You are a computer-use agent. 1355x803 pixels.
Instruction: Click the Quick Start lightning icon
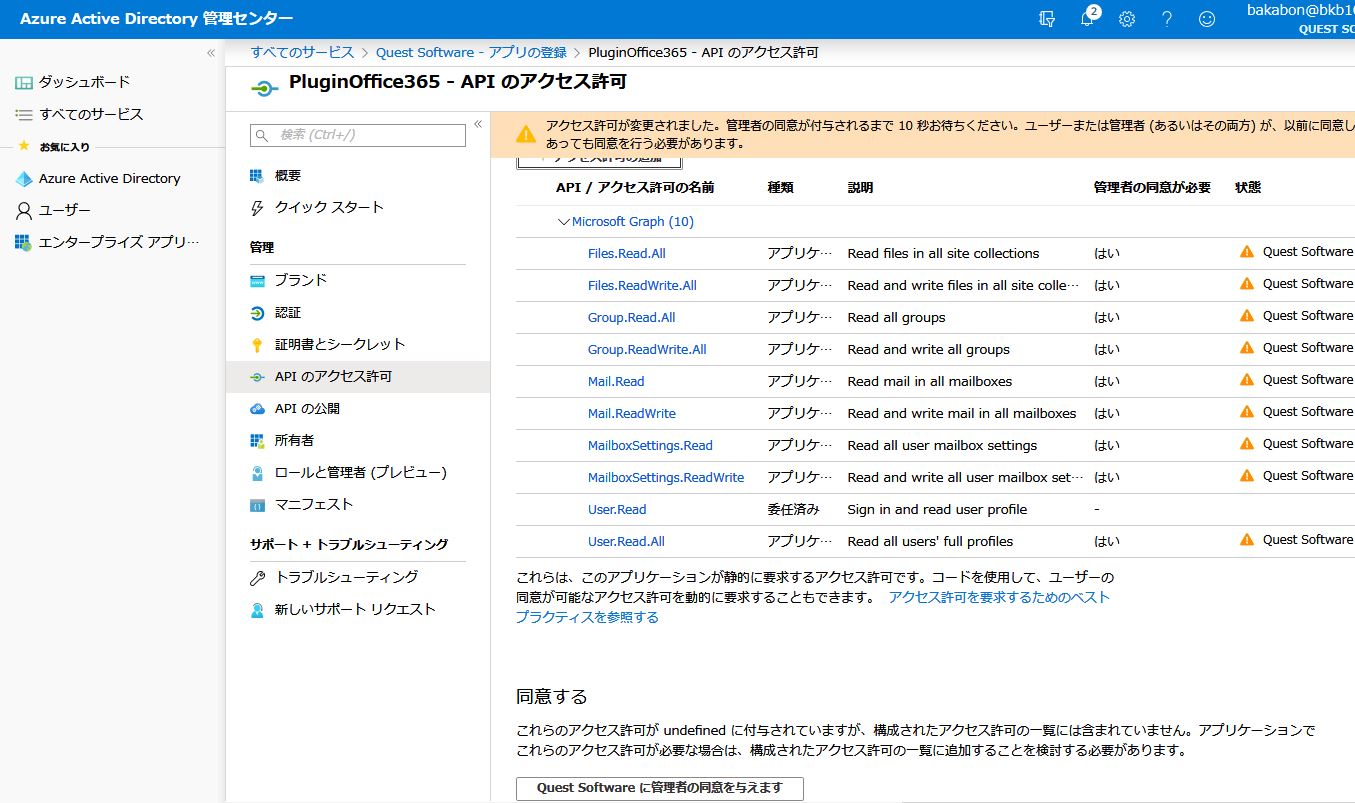[257, 208]
